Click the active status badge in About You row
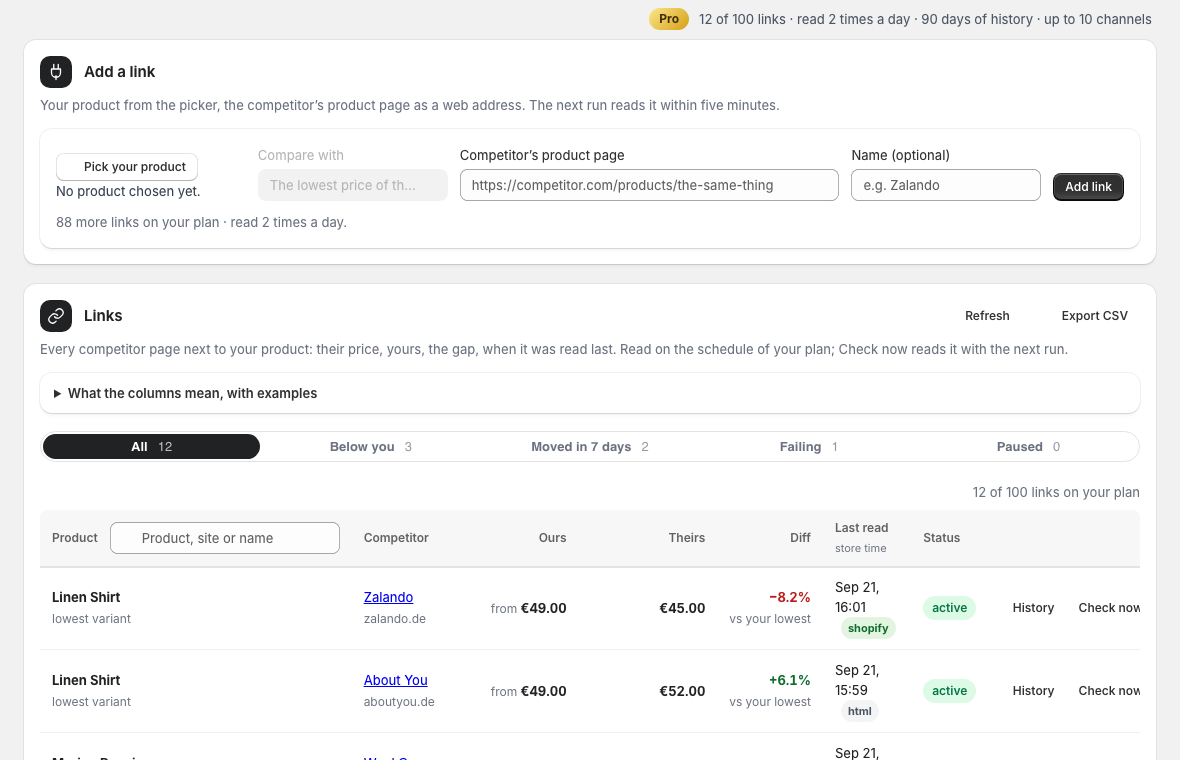The image size is (1180, 760). (950, 691)
